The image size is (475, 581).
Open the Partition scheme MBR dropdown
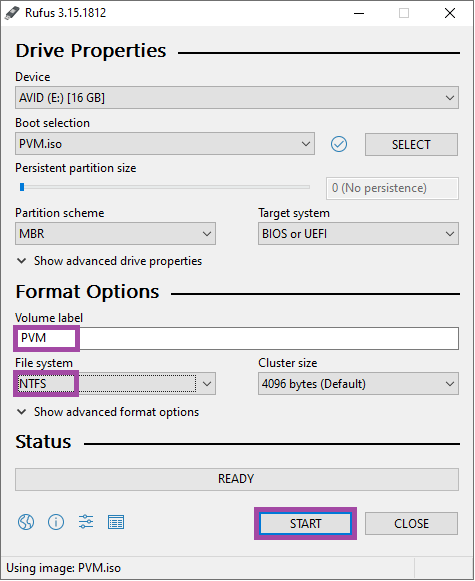pyautogui.click(x=115, y=234)
